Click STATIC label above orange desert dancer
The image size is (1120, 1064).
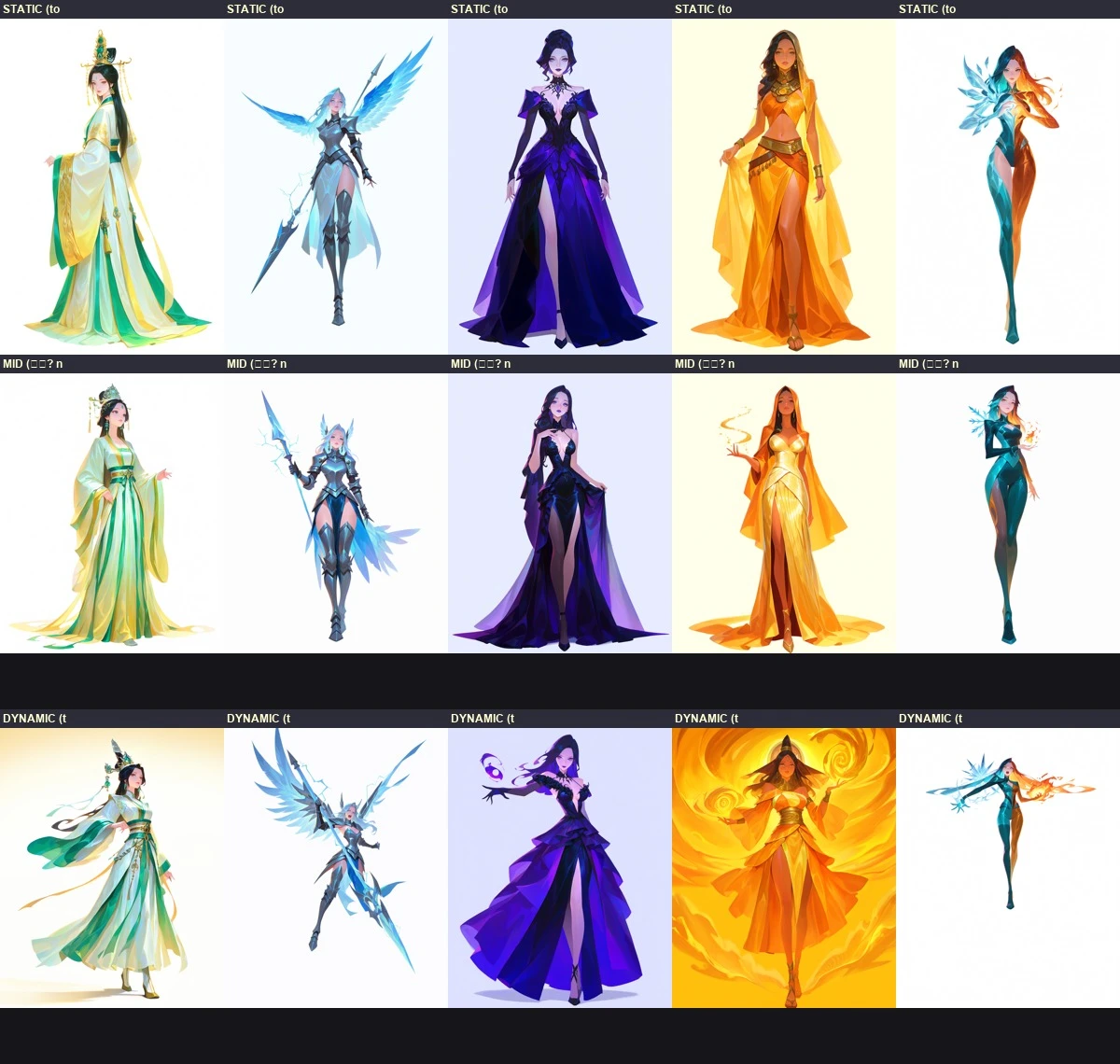[703, 9]
